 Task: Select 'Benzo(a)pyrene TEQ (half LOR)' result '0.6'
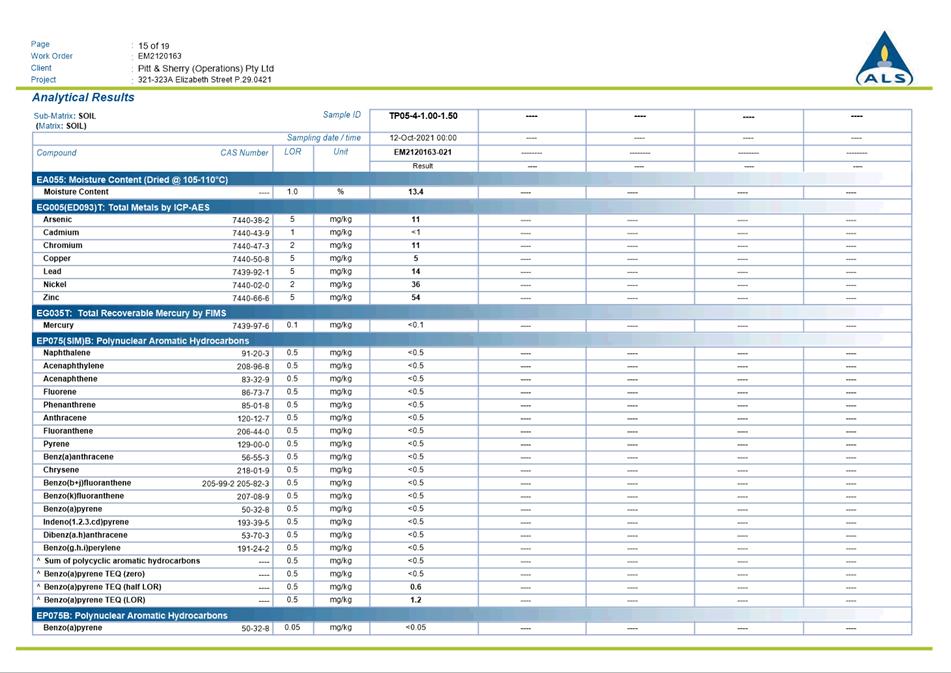[415, 588]
